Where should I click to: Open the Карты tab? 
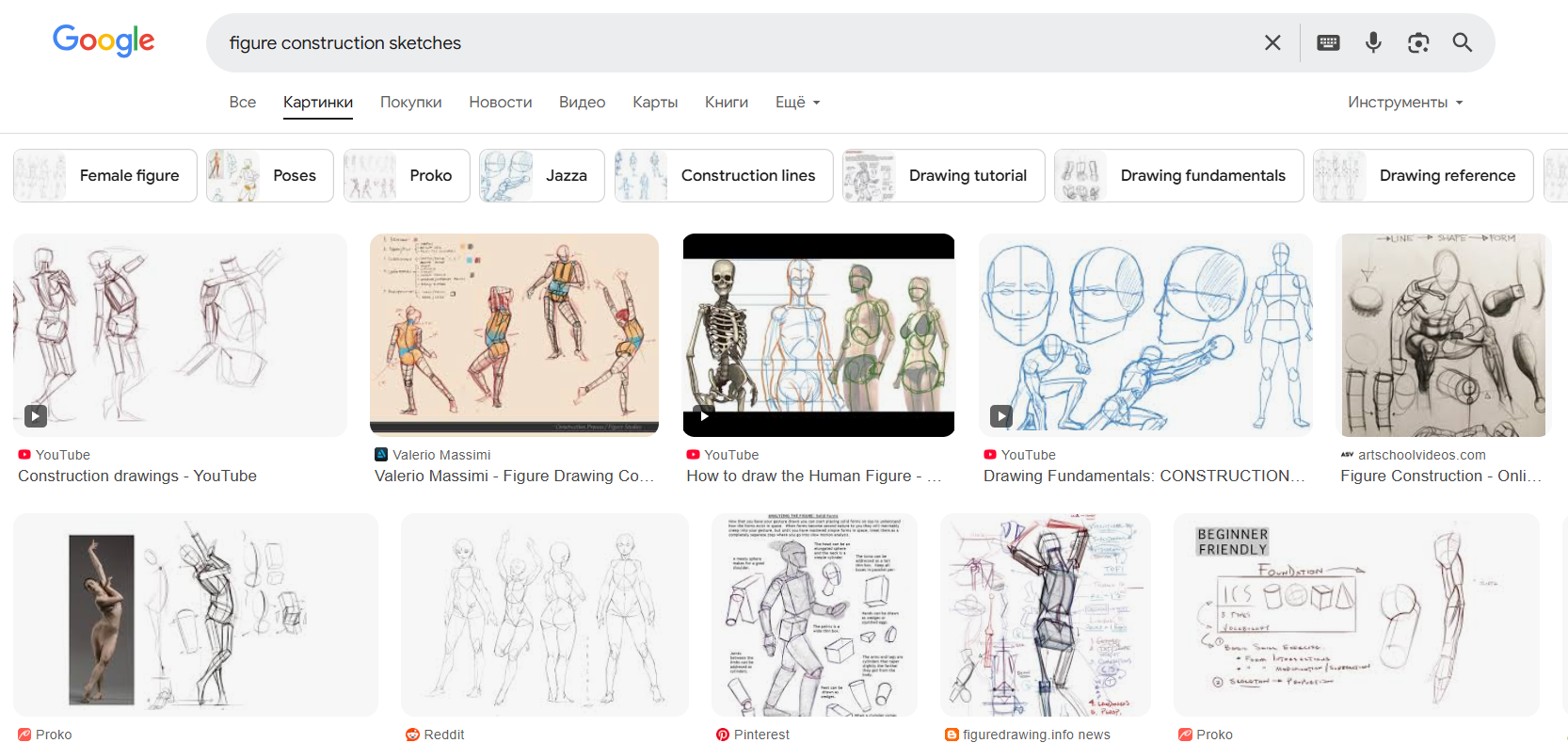click(x=655, y=102)
